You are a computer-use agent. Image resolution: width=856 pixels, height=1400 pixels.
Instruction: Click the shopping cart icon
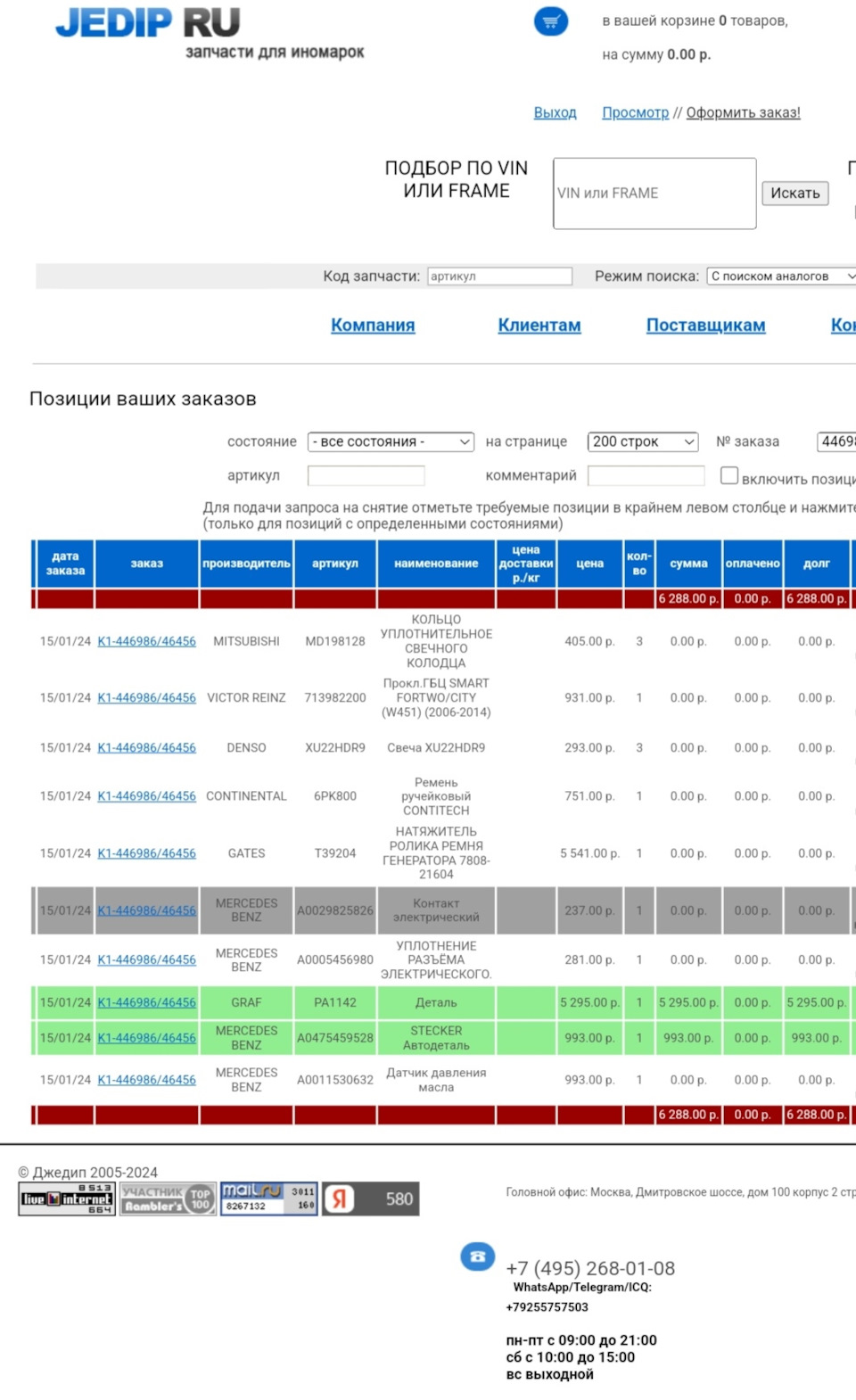tap(551, 21)
